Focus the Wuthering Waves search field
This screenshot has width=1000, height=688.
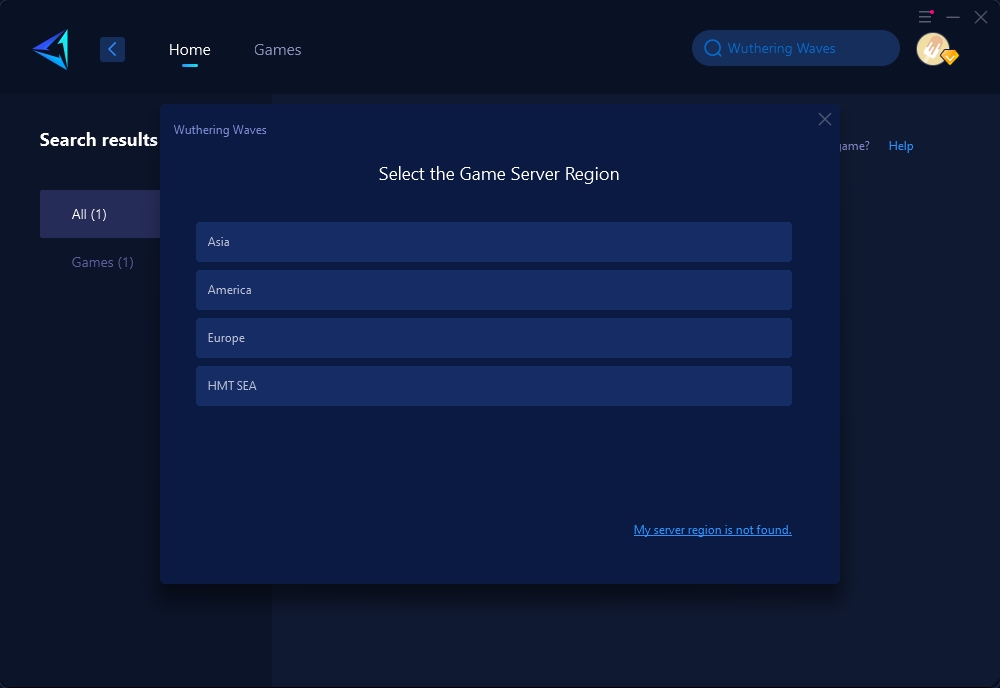[x=796, y=48]
